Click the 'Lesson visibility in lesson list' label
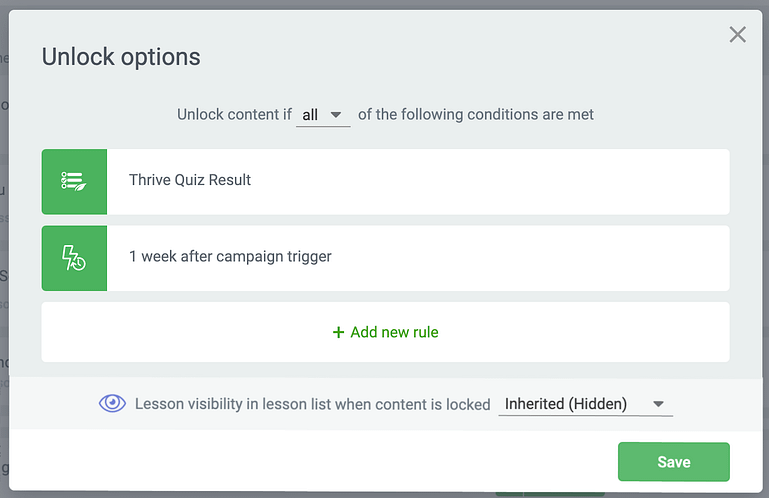 tap(312, 404)
